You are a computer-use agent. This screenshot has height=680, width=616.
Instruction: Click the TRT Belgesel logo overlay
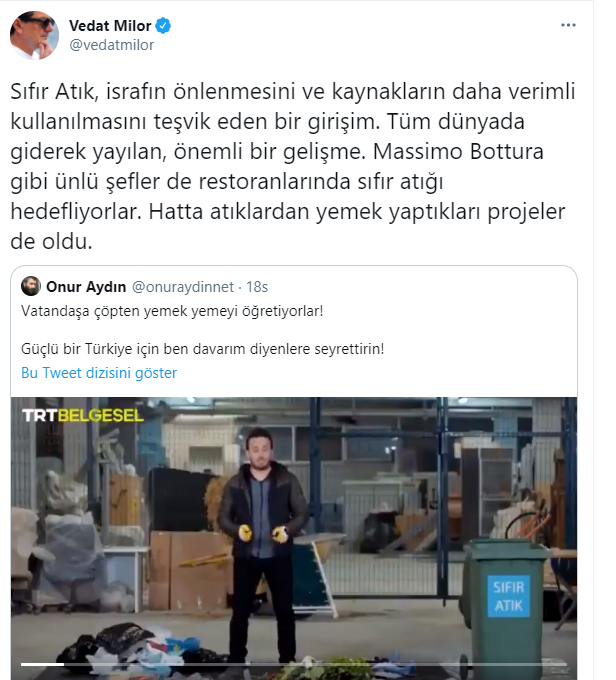pyautogui.click(x=83, y=415)
